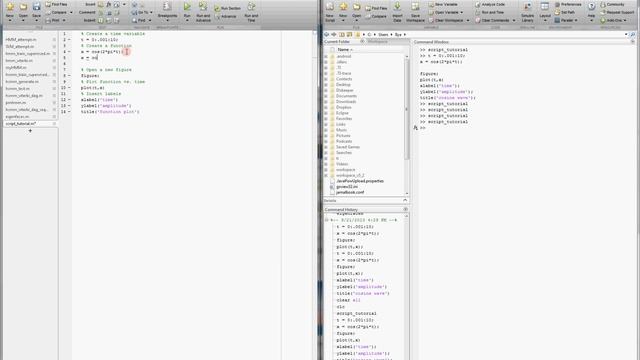This screenshot has width=640, height=360.
Task: Click the Current Folder vertical scrollbar
Action: tap(407, 108)
